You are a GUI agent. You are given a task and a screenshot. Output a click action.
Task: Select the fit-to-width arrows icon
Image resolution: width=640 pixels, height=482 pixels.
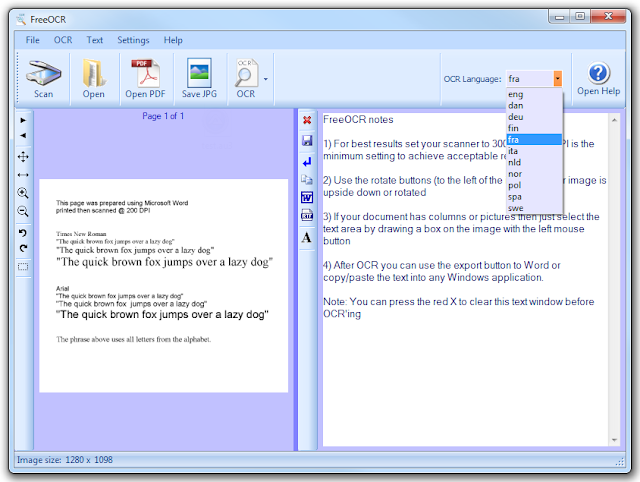point(23,175)
